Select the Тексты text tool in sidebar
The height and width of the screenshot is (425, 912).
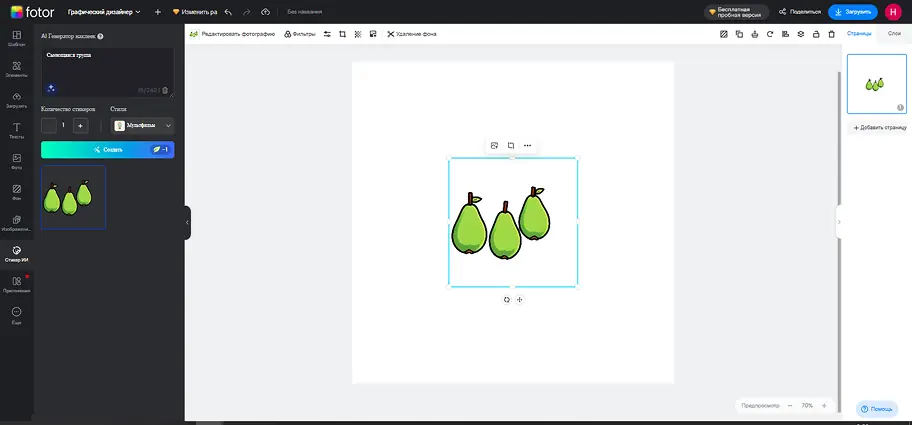click(16, 131)
